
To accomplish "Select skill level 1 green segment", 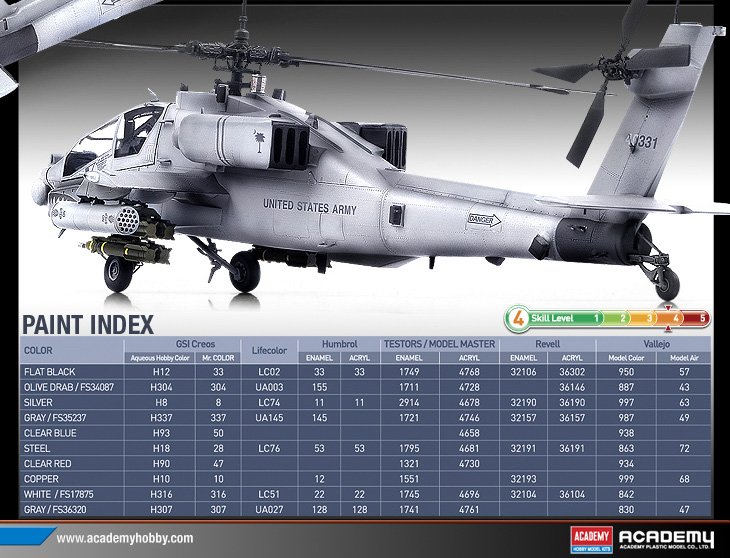I will [x=596, y=319].
